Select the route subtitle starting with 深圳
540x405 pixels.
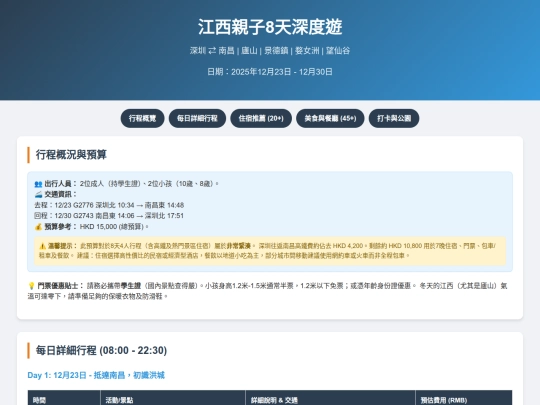click(270, 51)
